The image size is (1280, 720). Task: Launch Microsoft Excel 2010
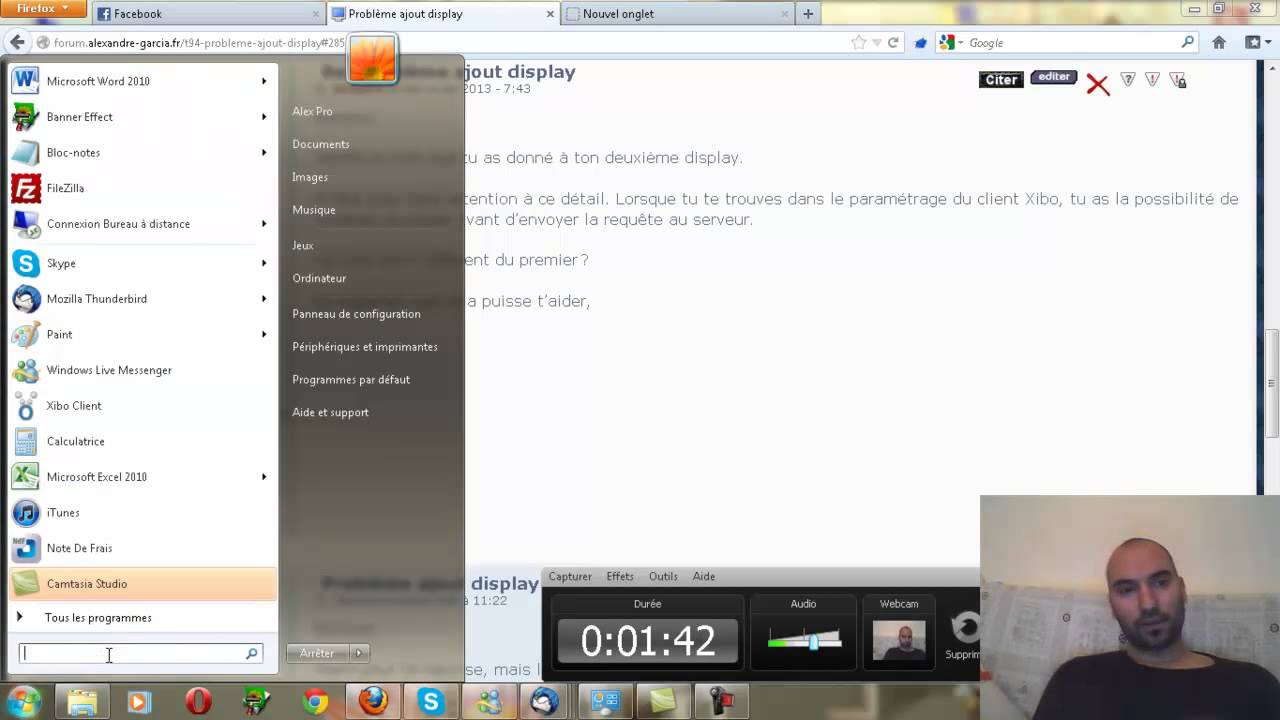click(142, 477)
